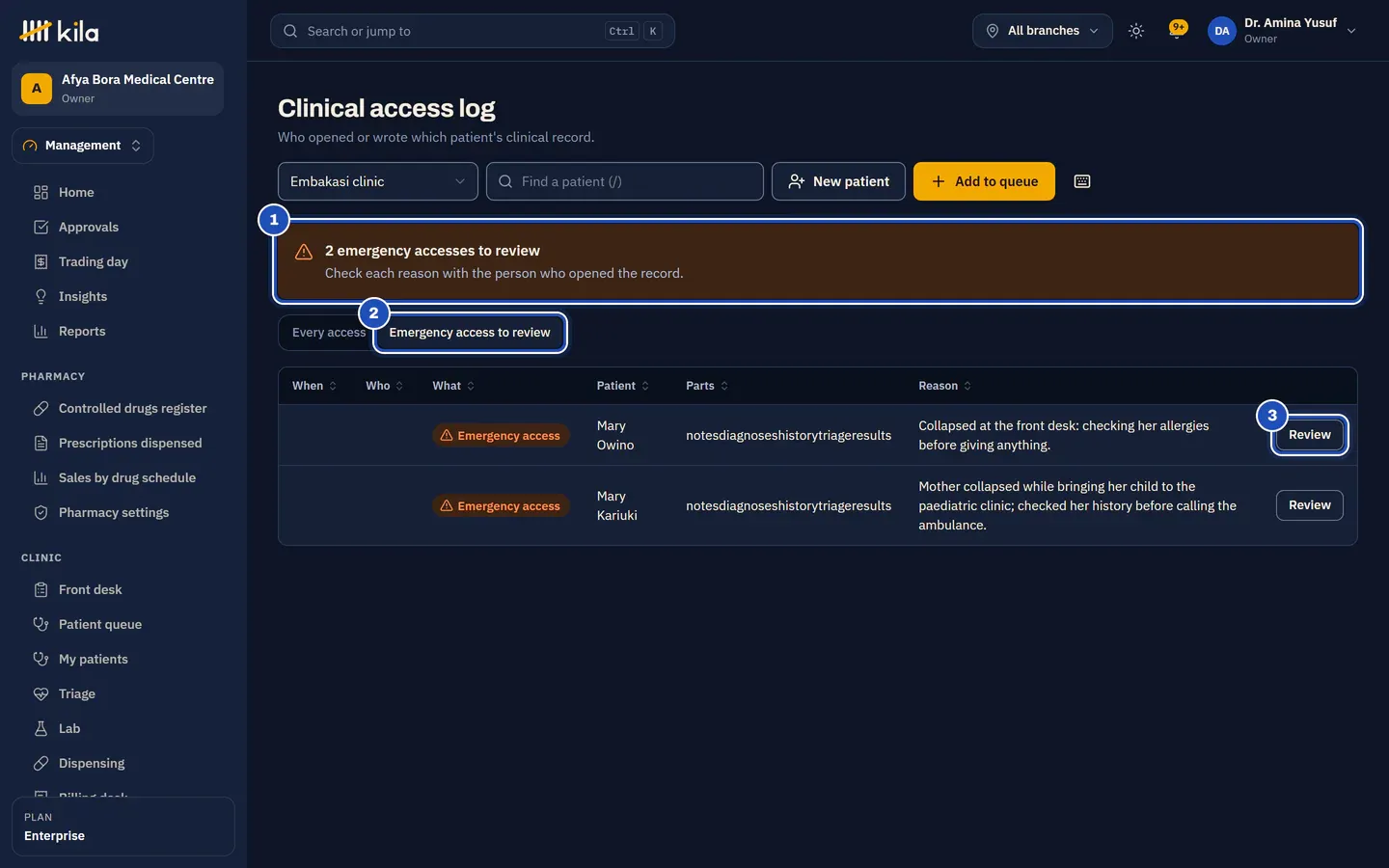The height and width of the screenshot is (868, 1389).
Task: Click the Approvals checkbox icon in sidebar
Action: [x=41, y=227]
